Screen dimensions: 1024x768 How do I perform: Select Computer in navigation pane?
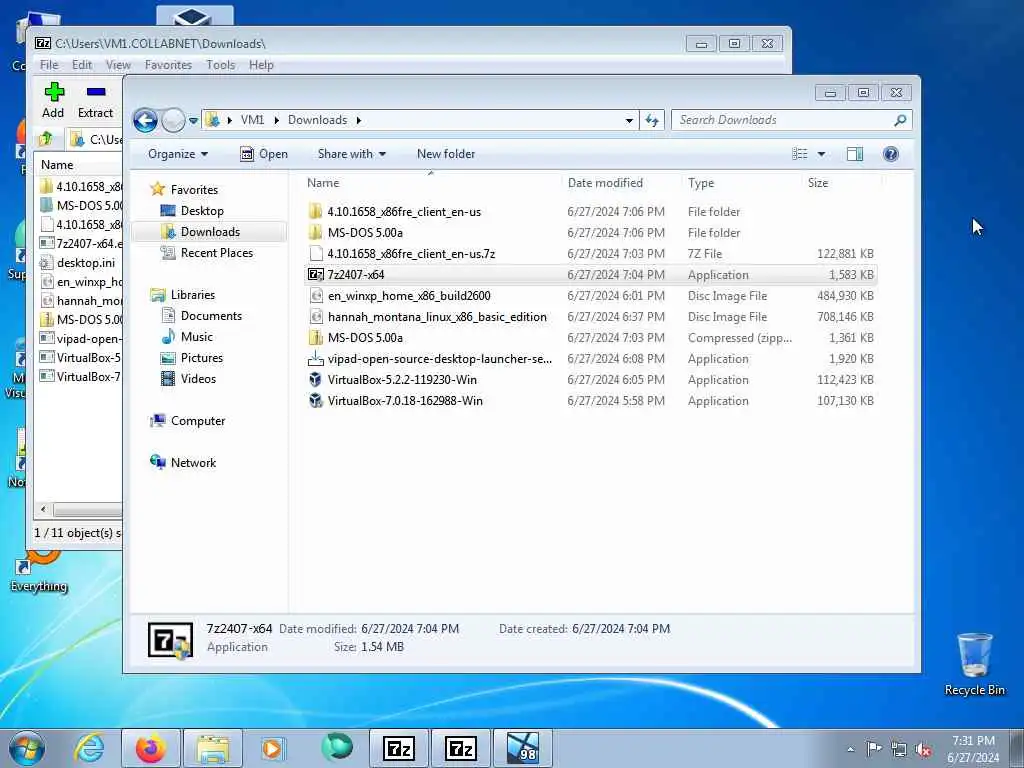[x=198, y=421]
